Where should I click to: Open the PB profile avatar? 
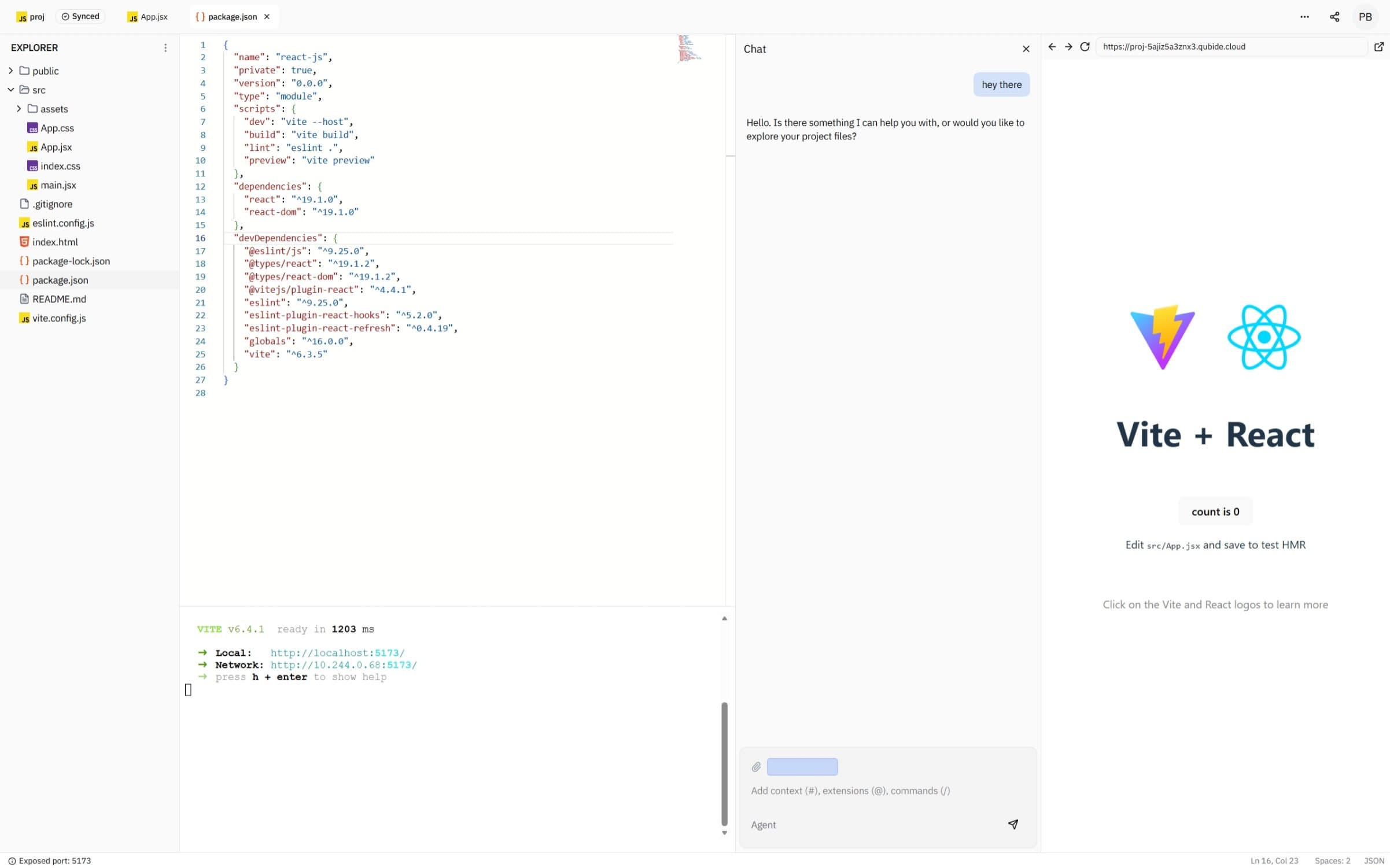point(1366,17)
